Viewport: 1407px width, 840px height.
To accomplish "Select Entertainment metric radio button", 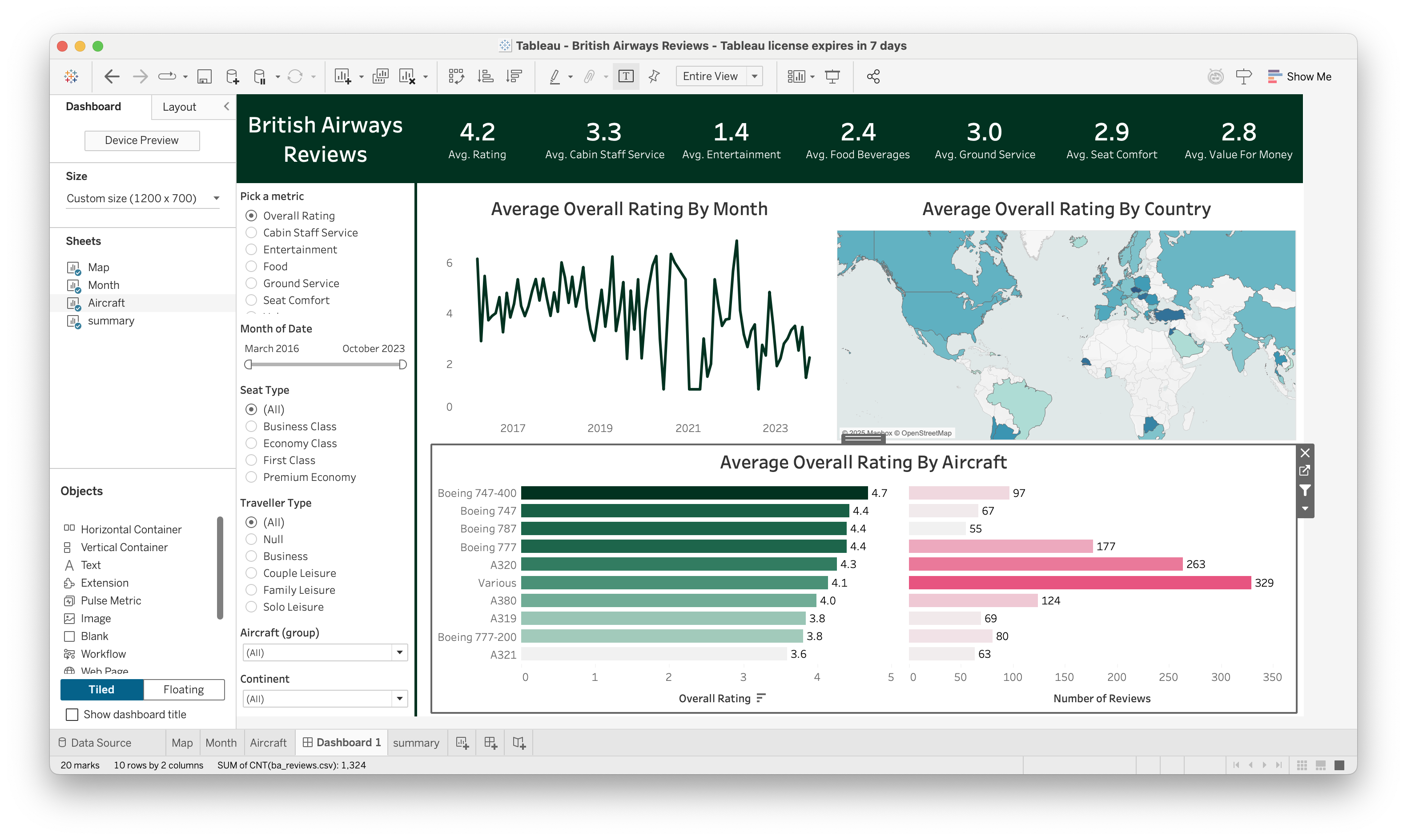I will 251,250.
